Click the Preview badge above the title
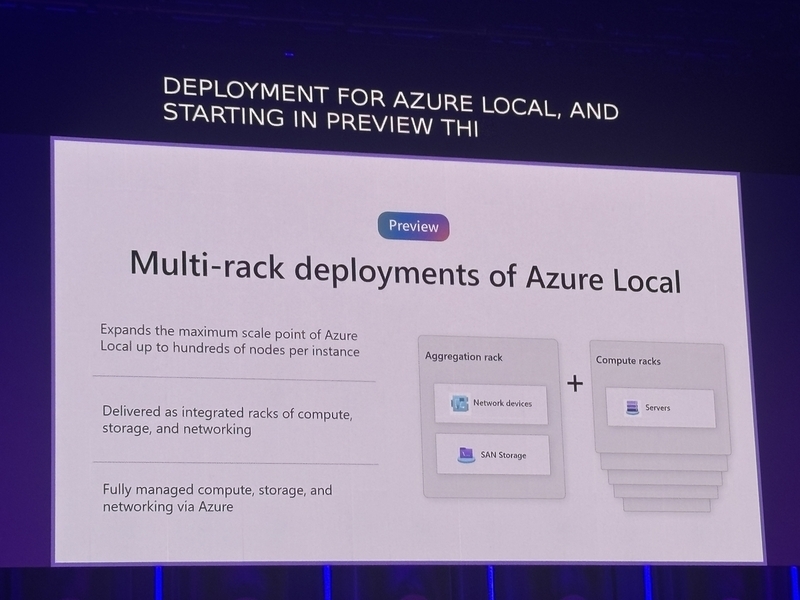Image resolution: width=800 pixels, height=600 pixels. tap(413, 227)
